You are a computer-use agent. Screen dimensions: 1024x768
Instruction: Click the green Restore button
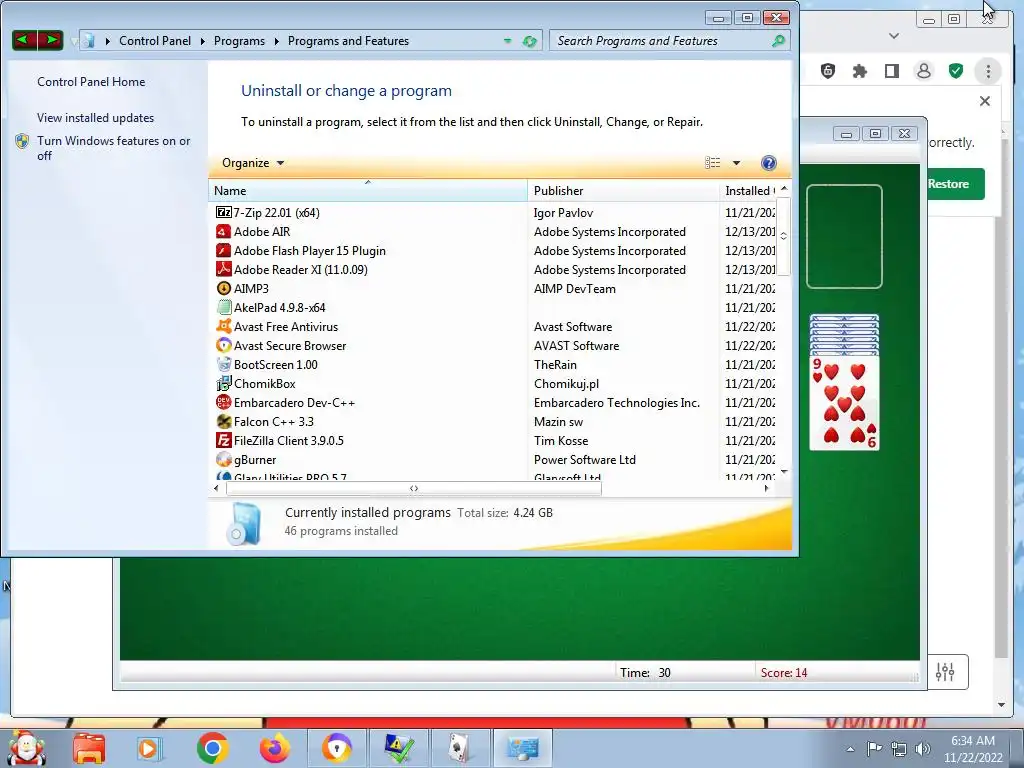tap(956, 184)
